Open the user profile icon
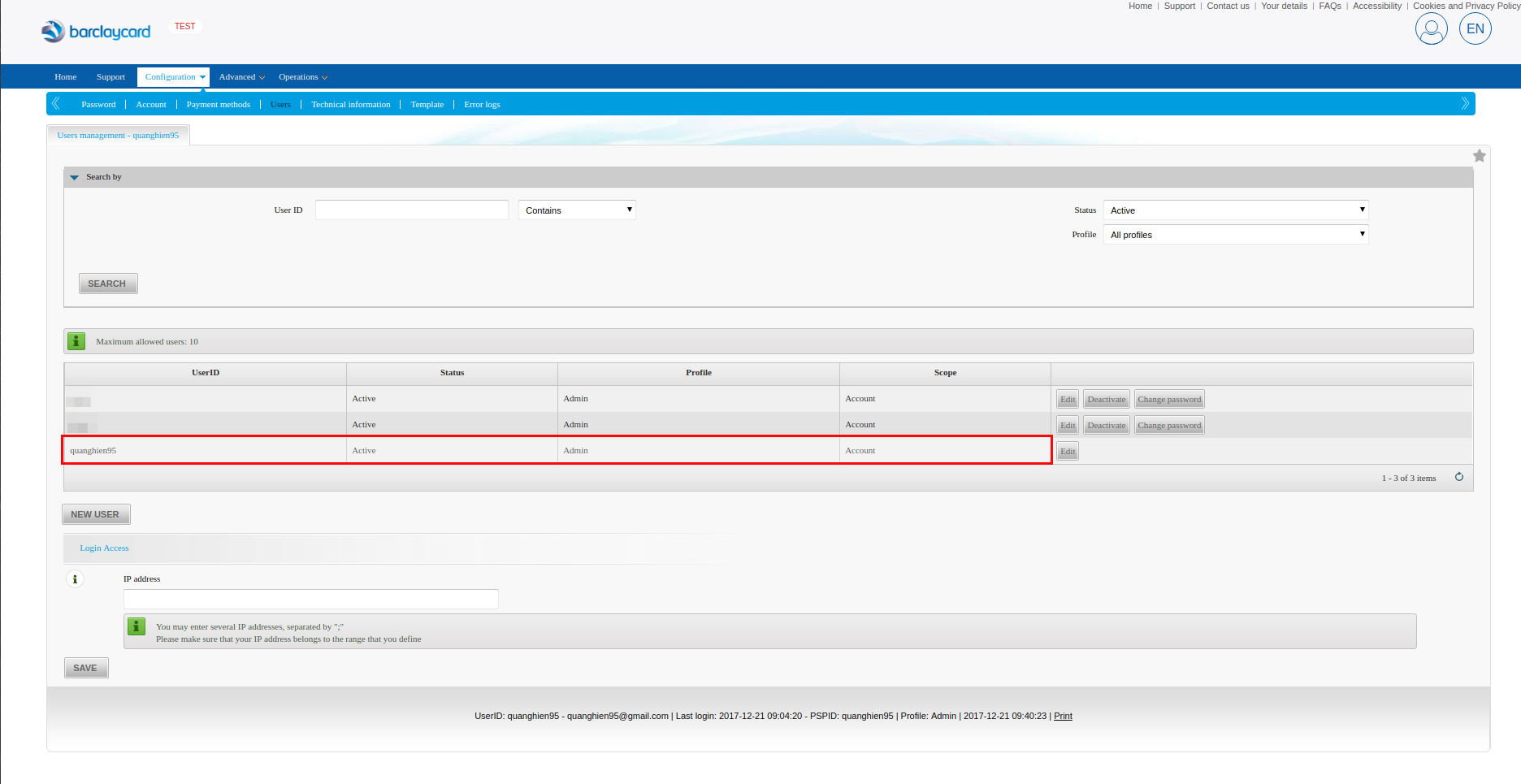 point(1431,29)
